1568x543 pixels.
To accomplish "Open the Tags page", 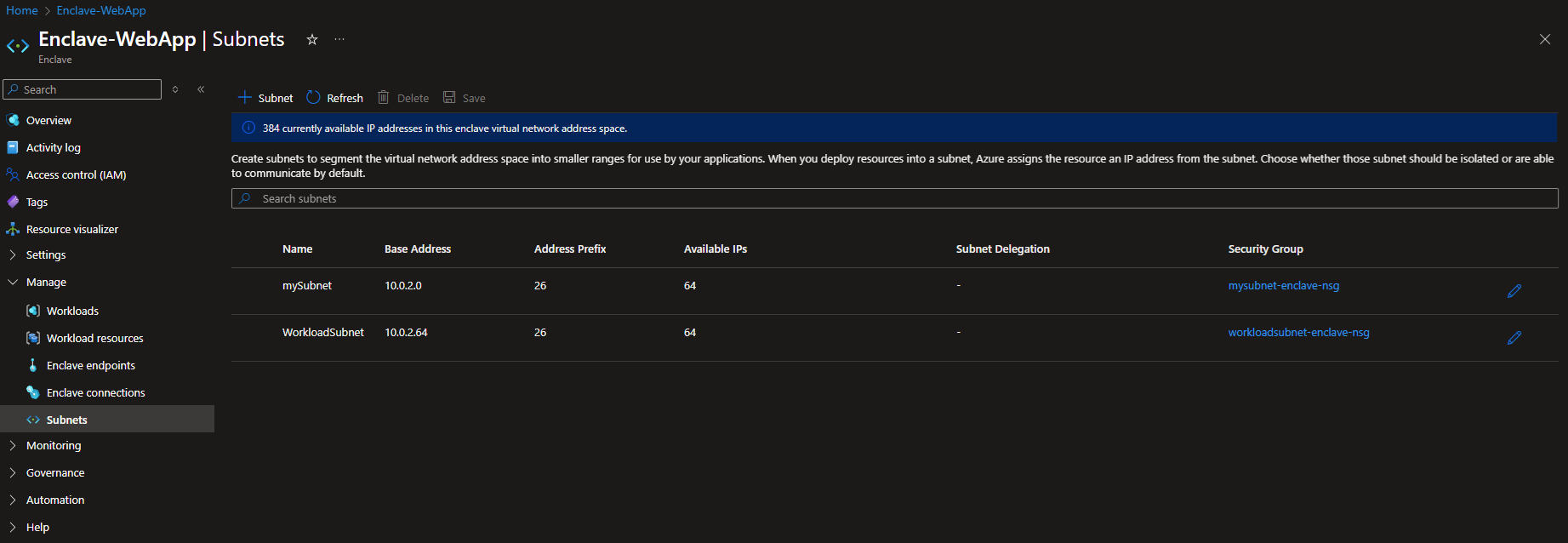I will point(37,202).
